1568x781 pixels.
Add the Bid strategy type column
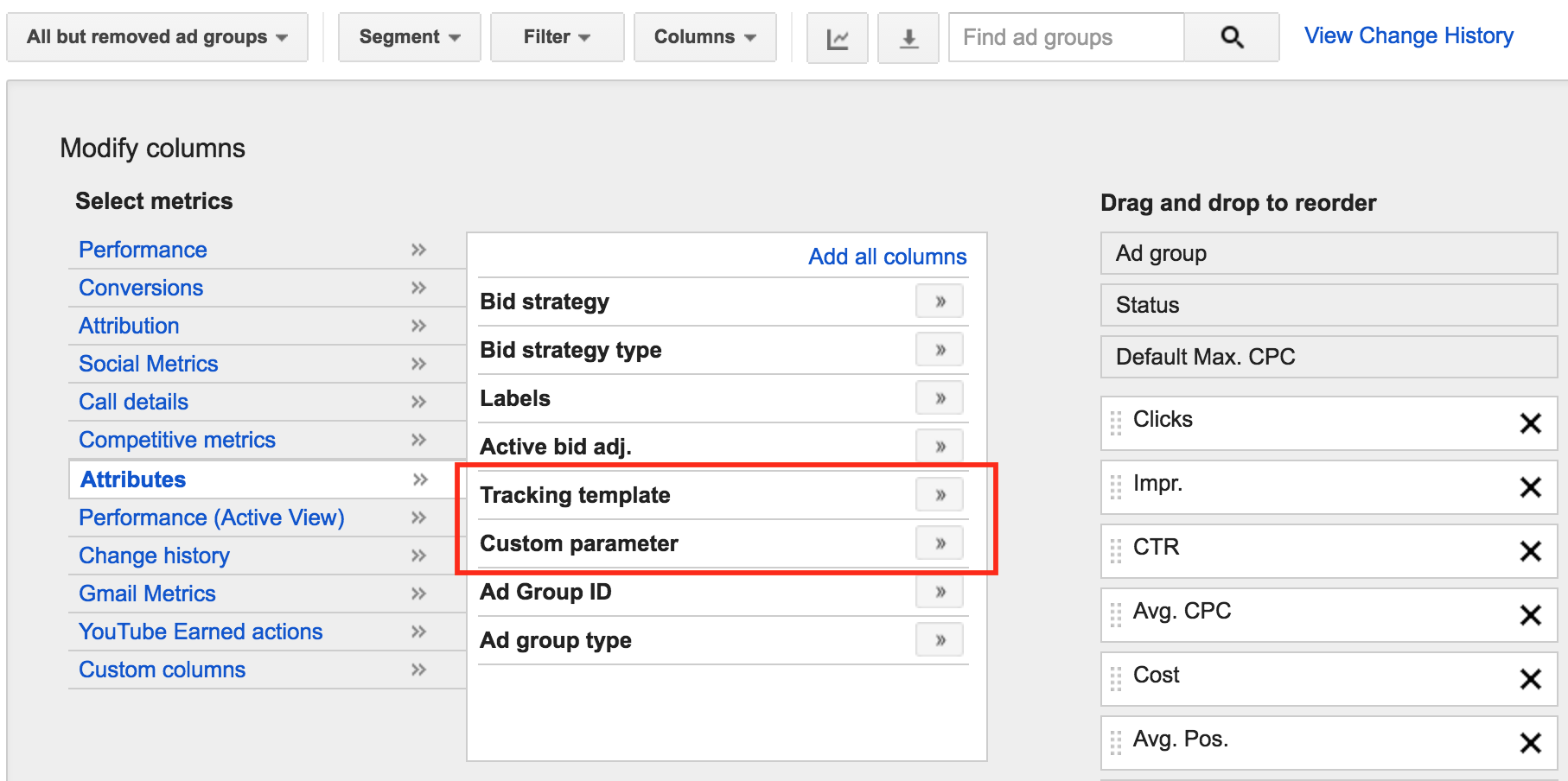pyautogui.click(x=940, y=350)
